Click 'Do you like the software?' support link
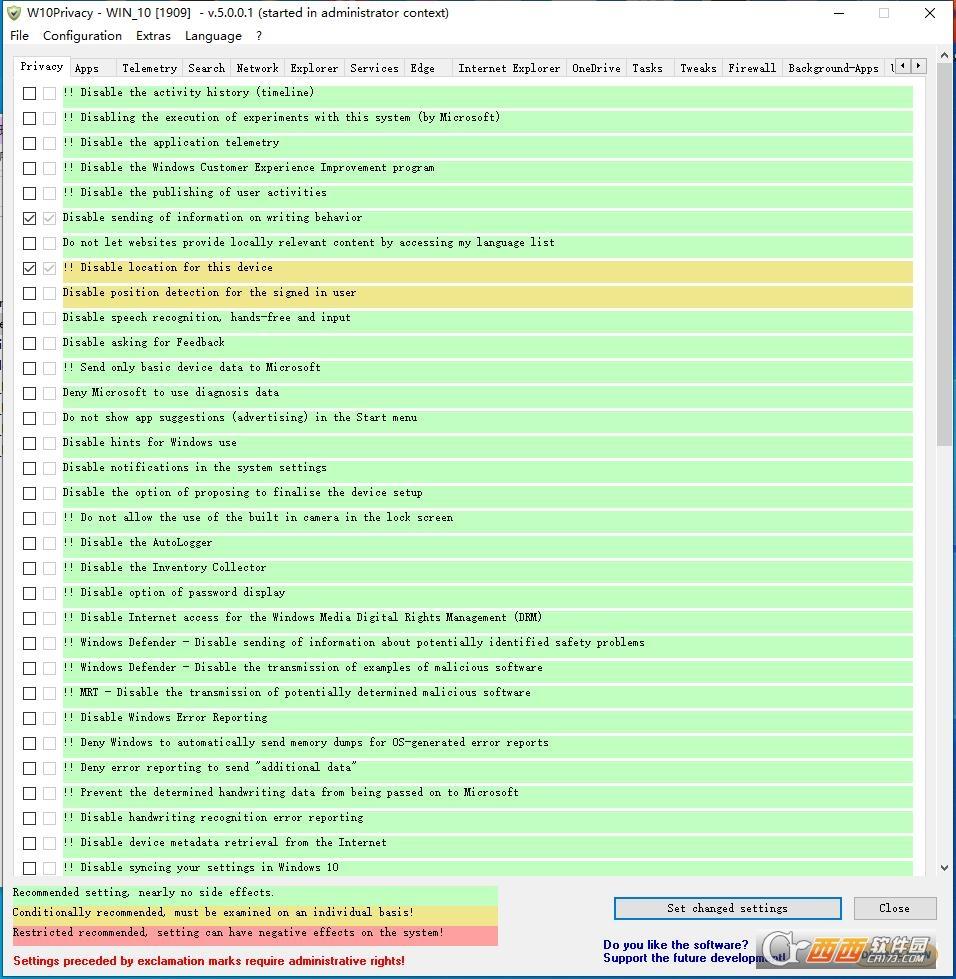Image resolution: width=956 pixels, height=979 pixels. click(676, 945)
